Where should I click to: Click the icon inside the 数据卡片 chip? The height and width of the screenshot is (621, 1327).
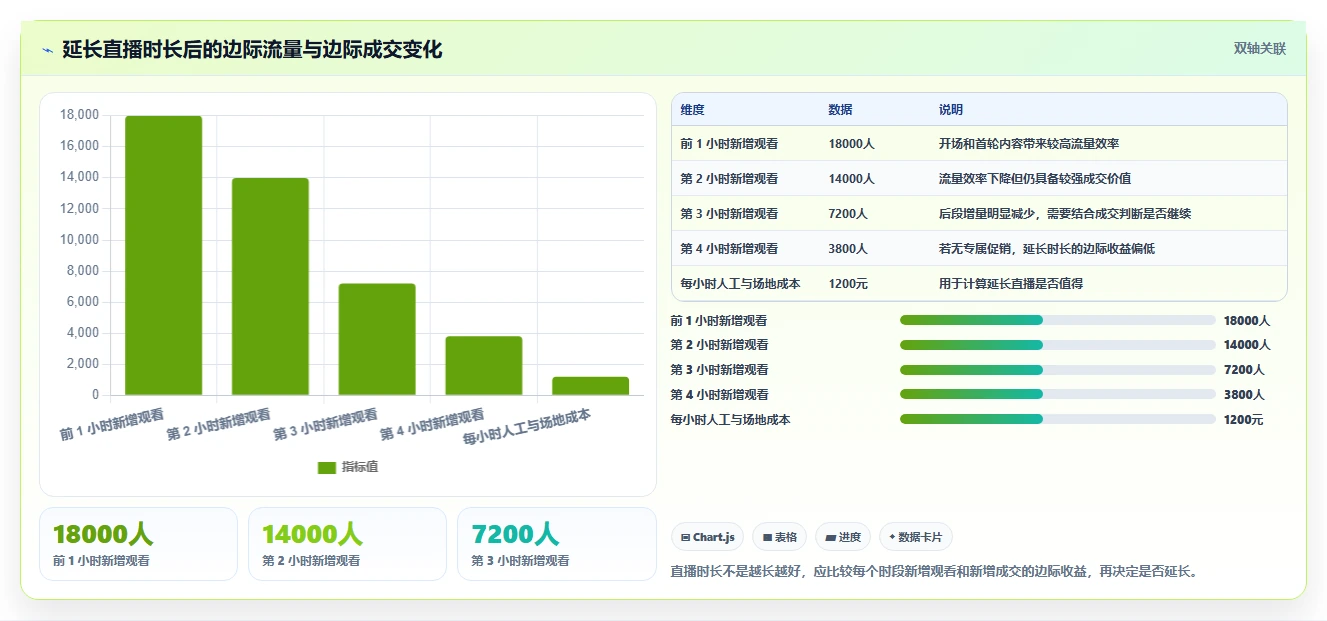(x=892, y=537)
